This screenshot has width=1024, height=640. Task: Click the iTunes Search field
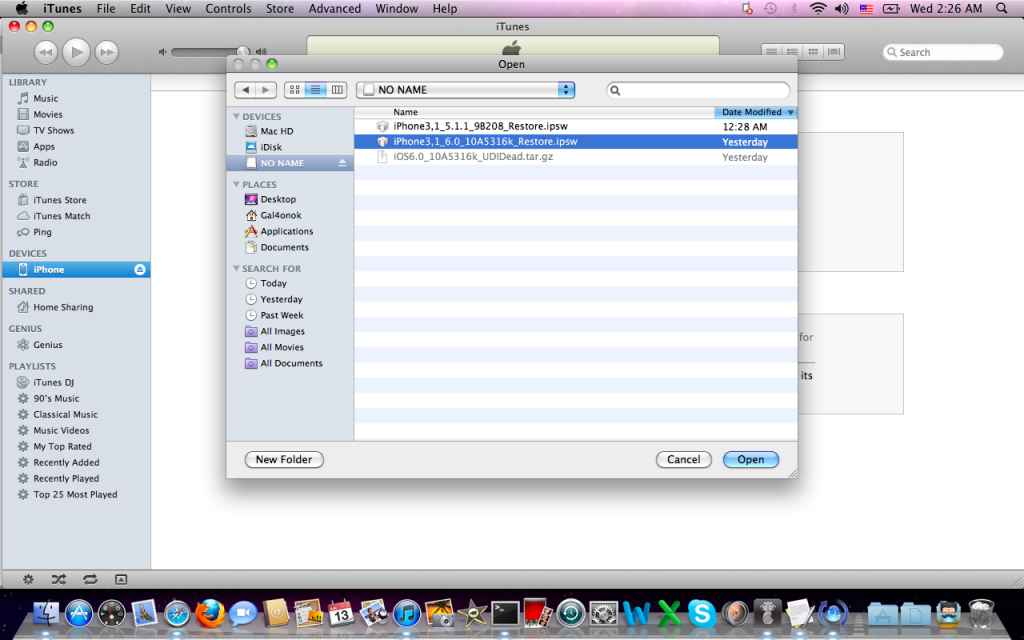pyautogui.click(x=942, y=52)
